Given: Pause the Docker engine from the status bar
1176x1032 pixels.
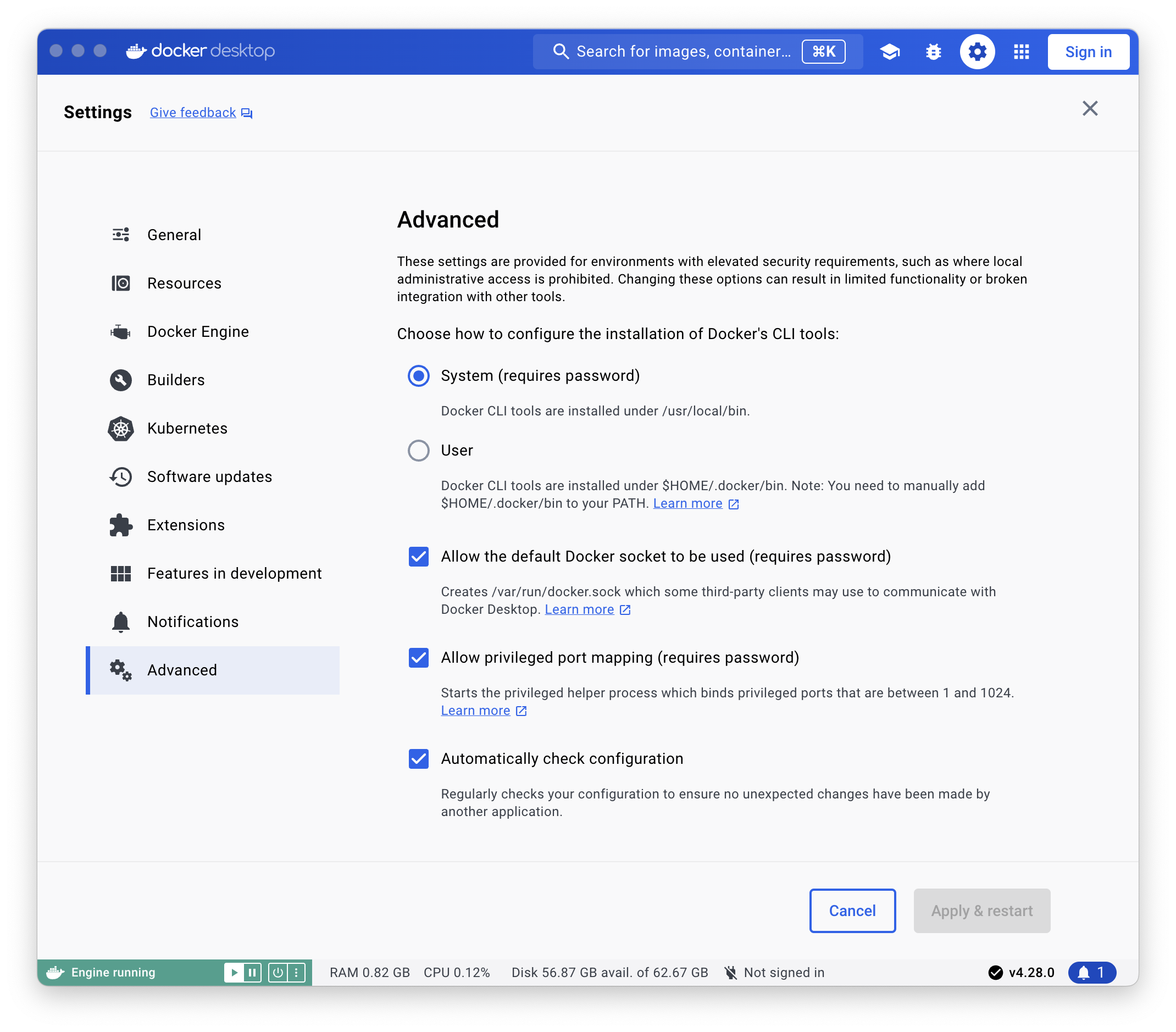Looking at the screenshot, I should coord(252,972).
